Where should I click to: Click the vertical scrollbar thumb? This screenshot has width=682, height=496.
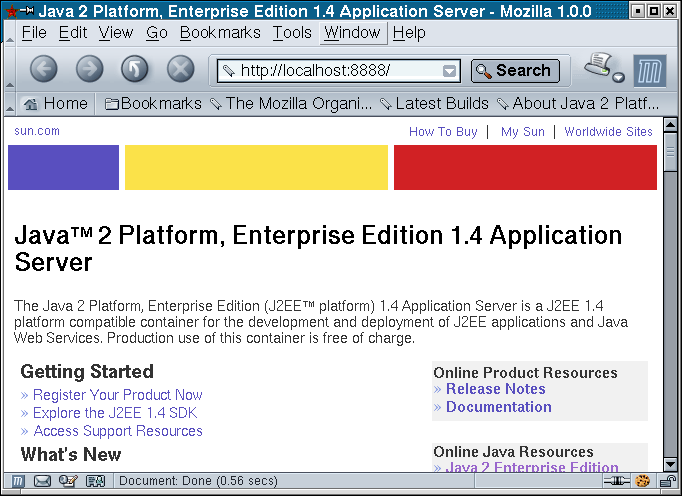coord(670,152)
